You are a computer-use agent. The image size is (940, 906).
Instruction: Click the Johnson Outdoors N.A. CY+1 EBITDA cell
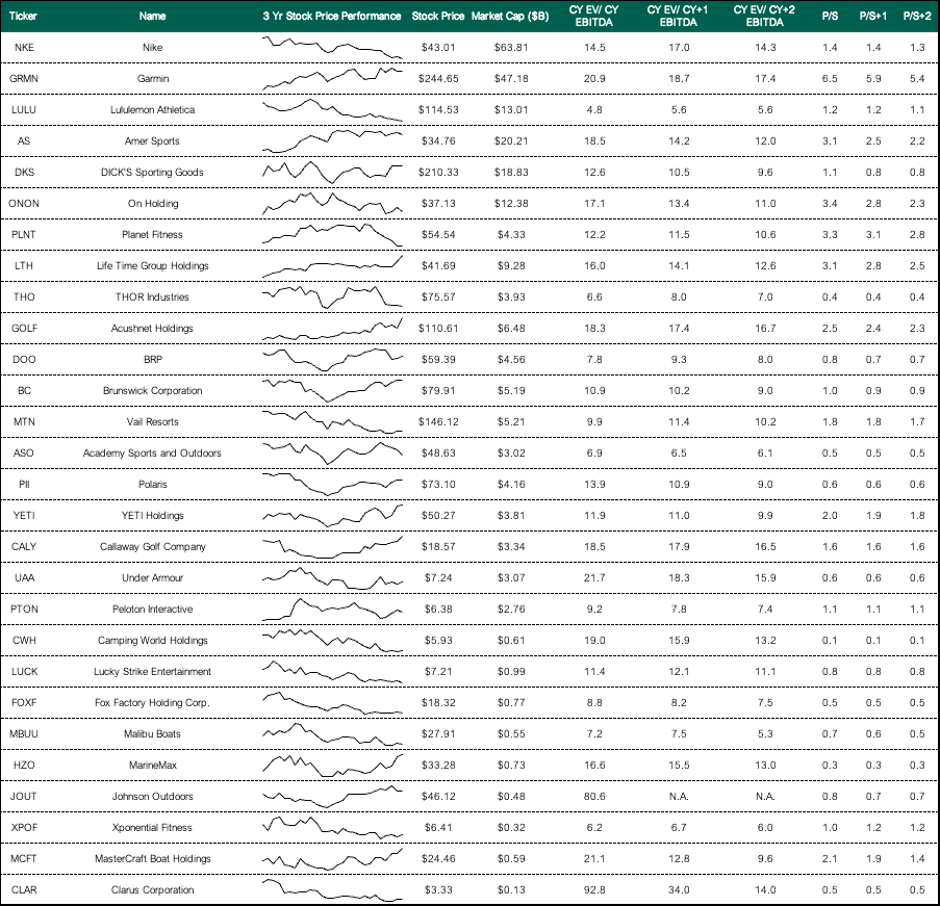point(679,796)
